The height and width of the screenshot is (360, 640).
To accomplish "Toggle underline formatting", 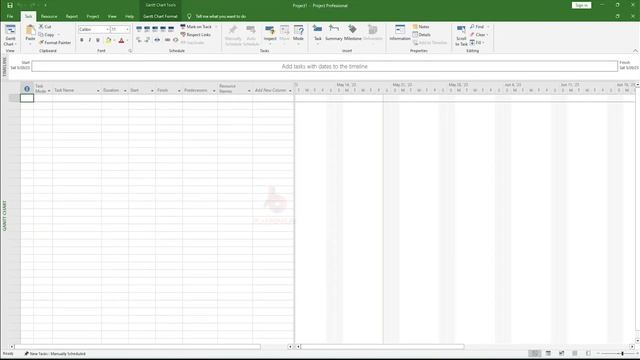I will pos(98,40).
